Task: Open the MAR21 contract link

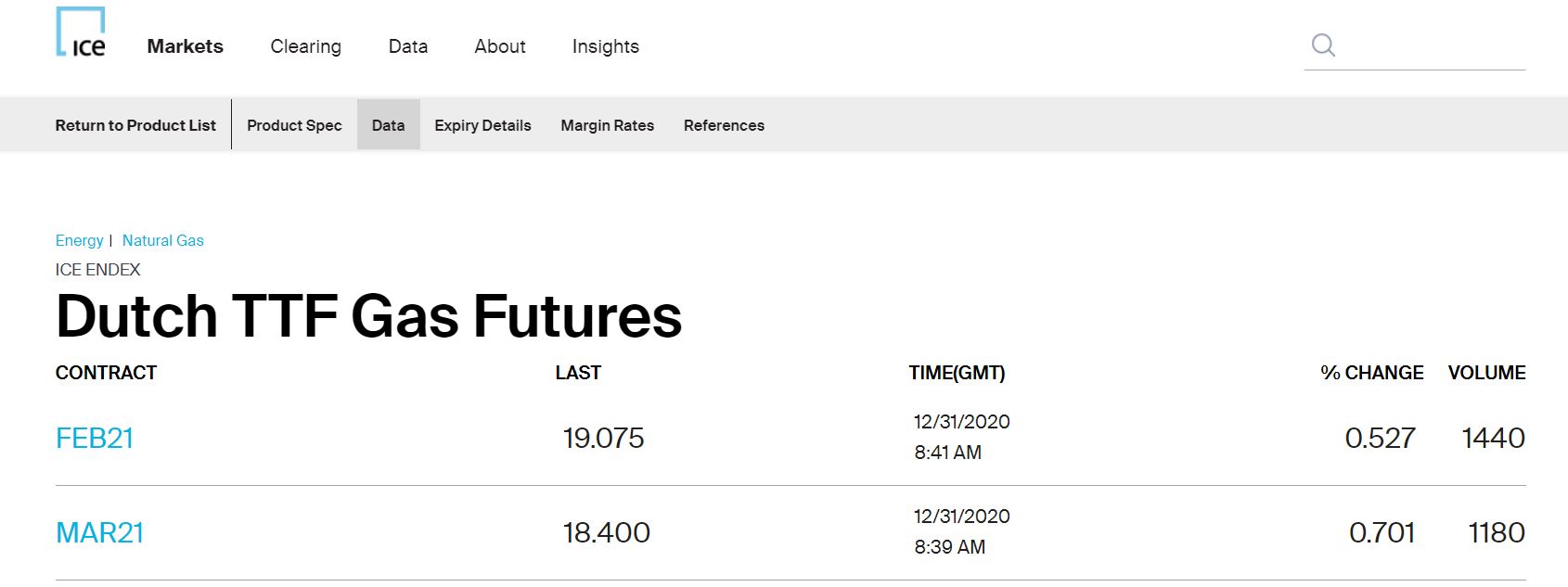Action: click(x=100, y=532)
